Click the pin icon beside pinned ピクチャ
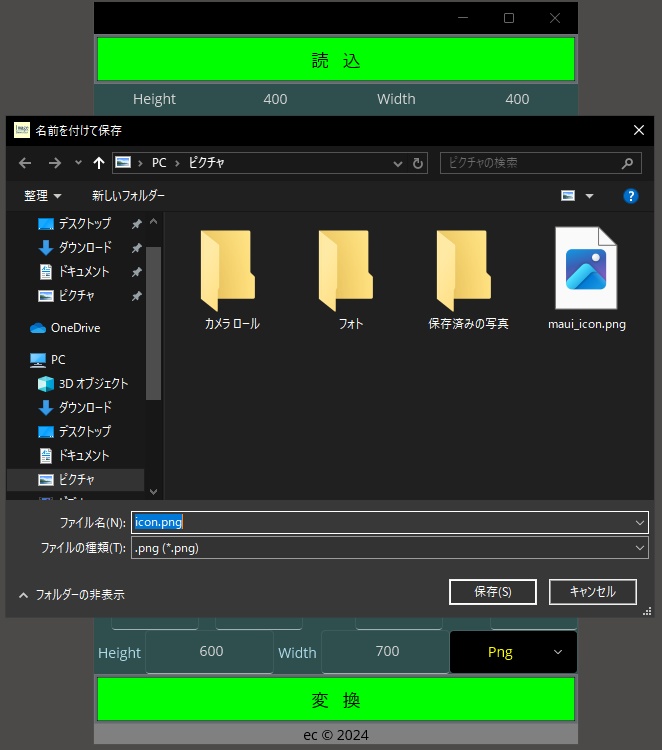Viewport: 662px width, 750px height. tap(137, 296)
